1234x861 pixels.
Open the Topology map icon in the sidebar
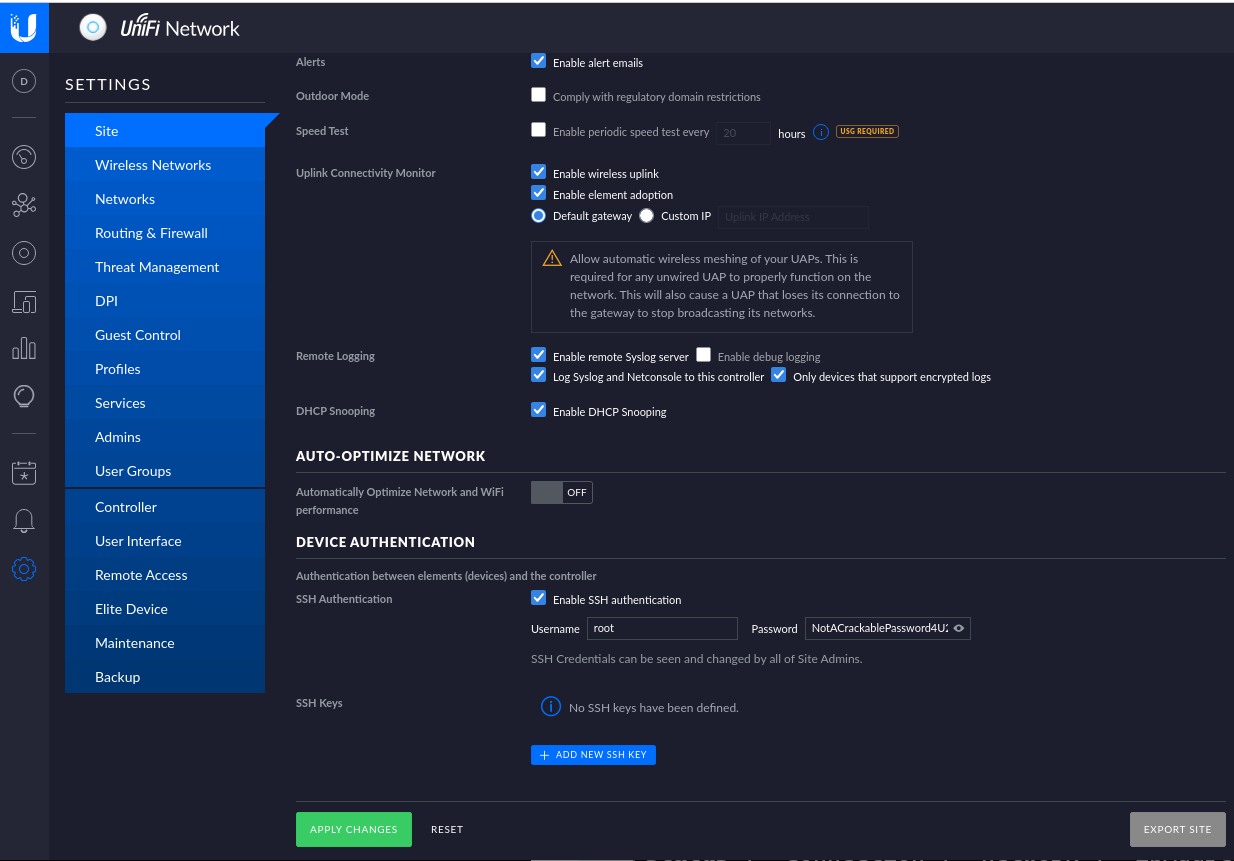pyautogui.click(x=24, y=205)
